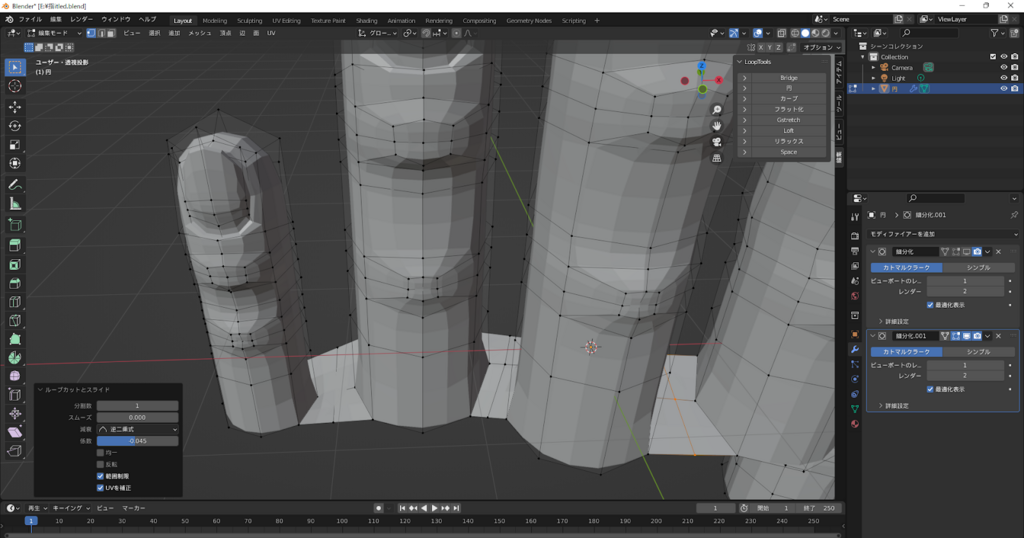
Task: Click the 係数 factor slider
Action: click(x=137, y=440)
